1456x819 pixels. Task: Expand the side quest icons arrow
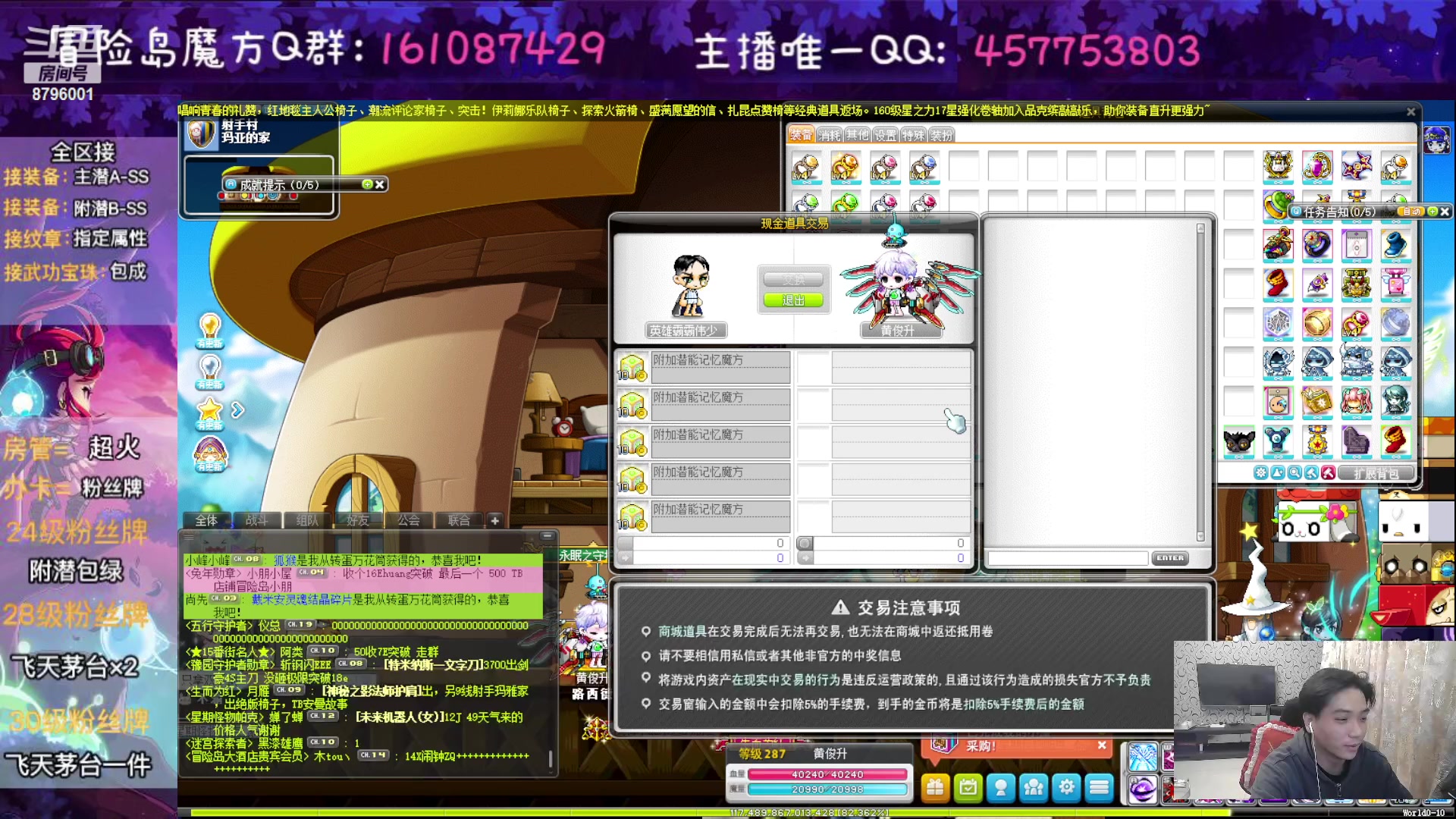(x=237, y=410)
